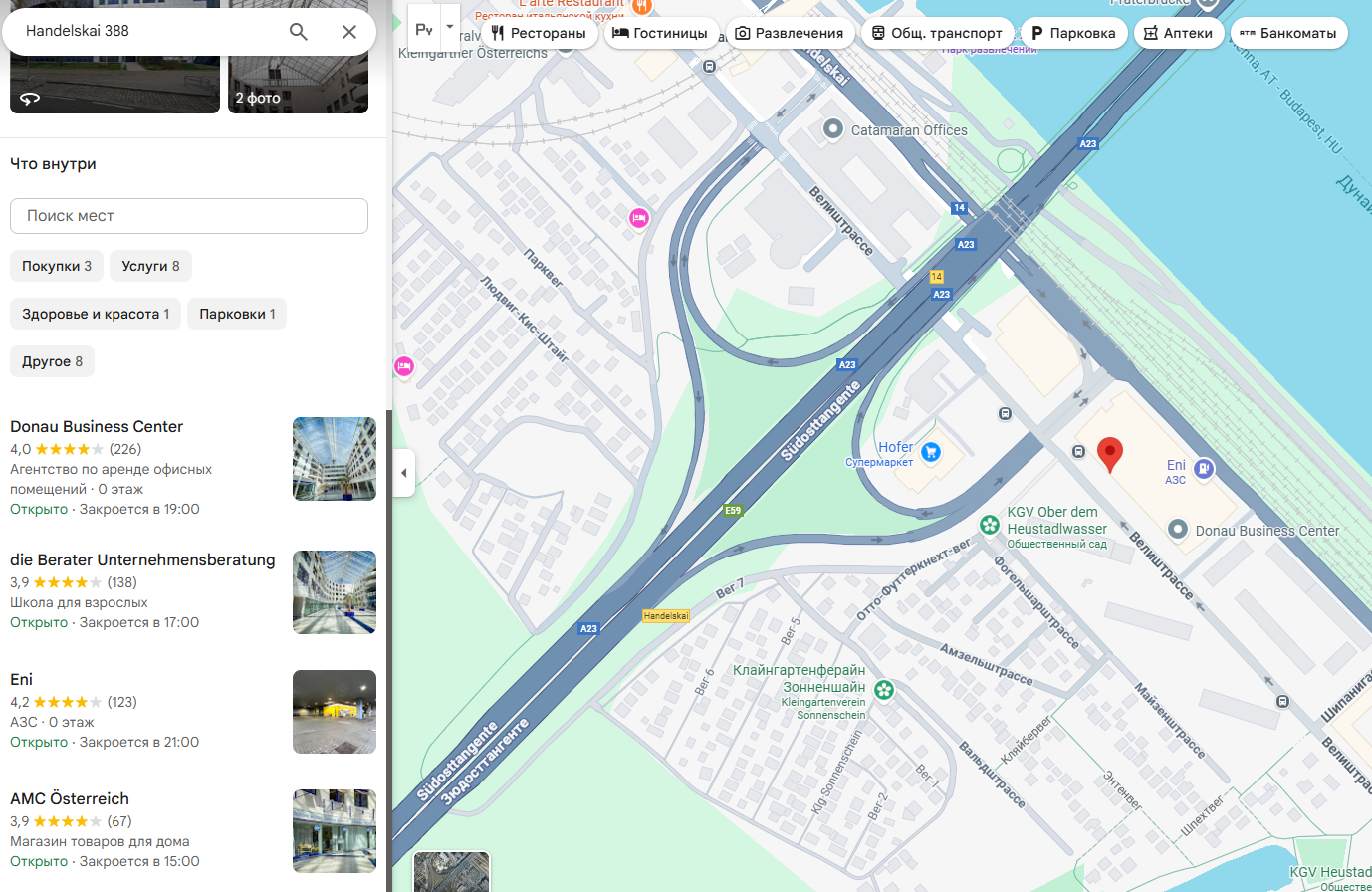Show Банкоматы on the map
This screenshot has height=892, width=1372.
1288,33
